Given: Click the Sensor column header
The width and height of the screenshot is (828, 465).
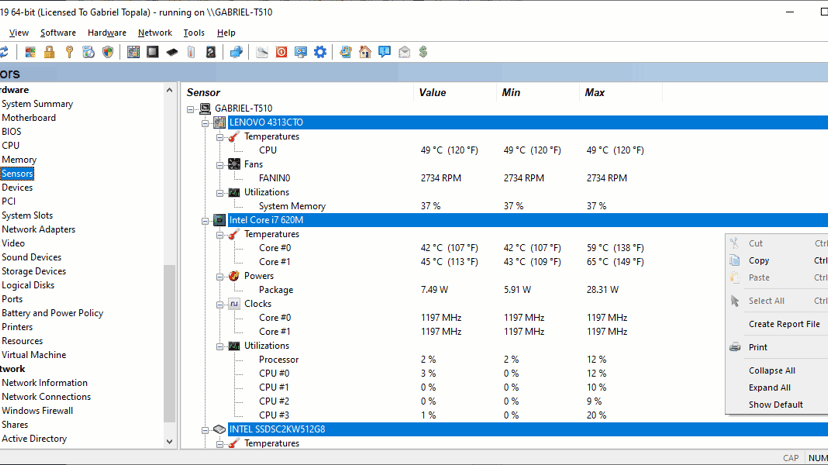Looking at the screenshot, I should coord(297,92).
